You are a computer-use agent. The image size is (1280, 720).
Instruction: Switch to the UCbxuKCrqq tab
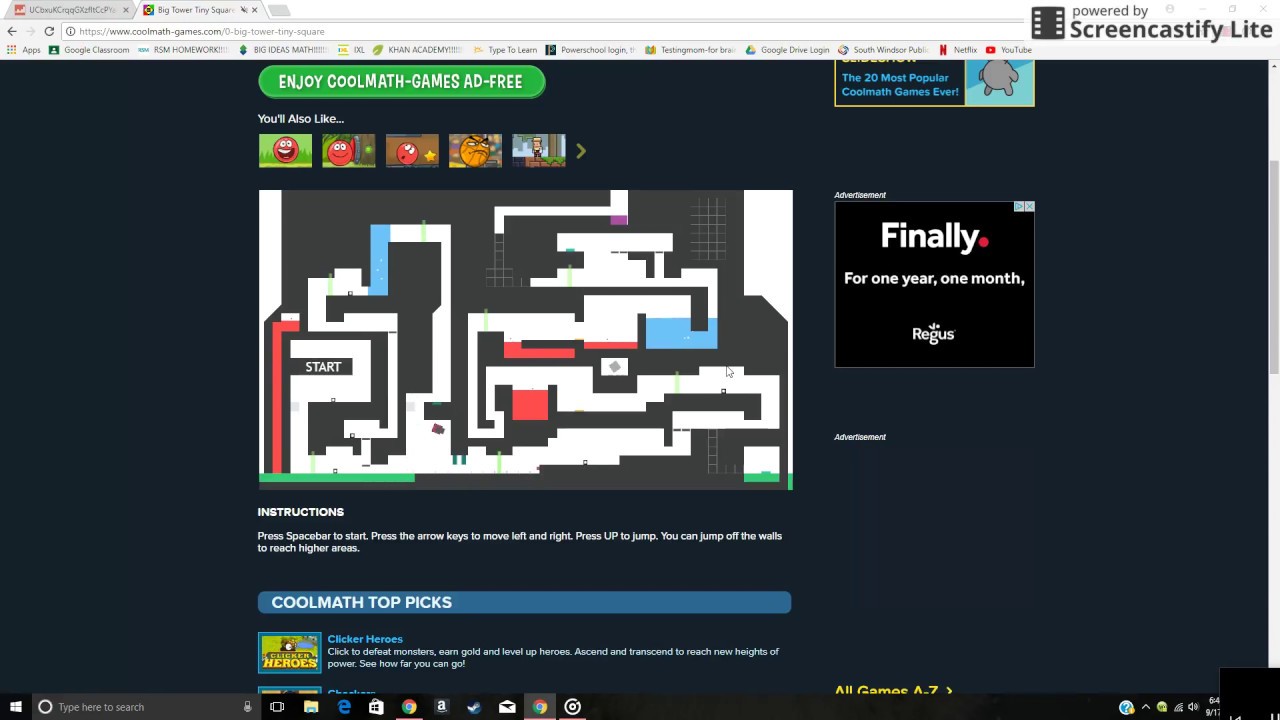tap(70, 10)
